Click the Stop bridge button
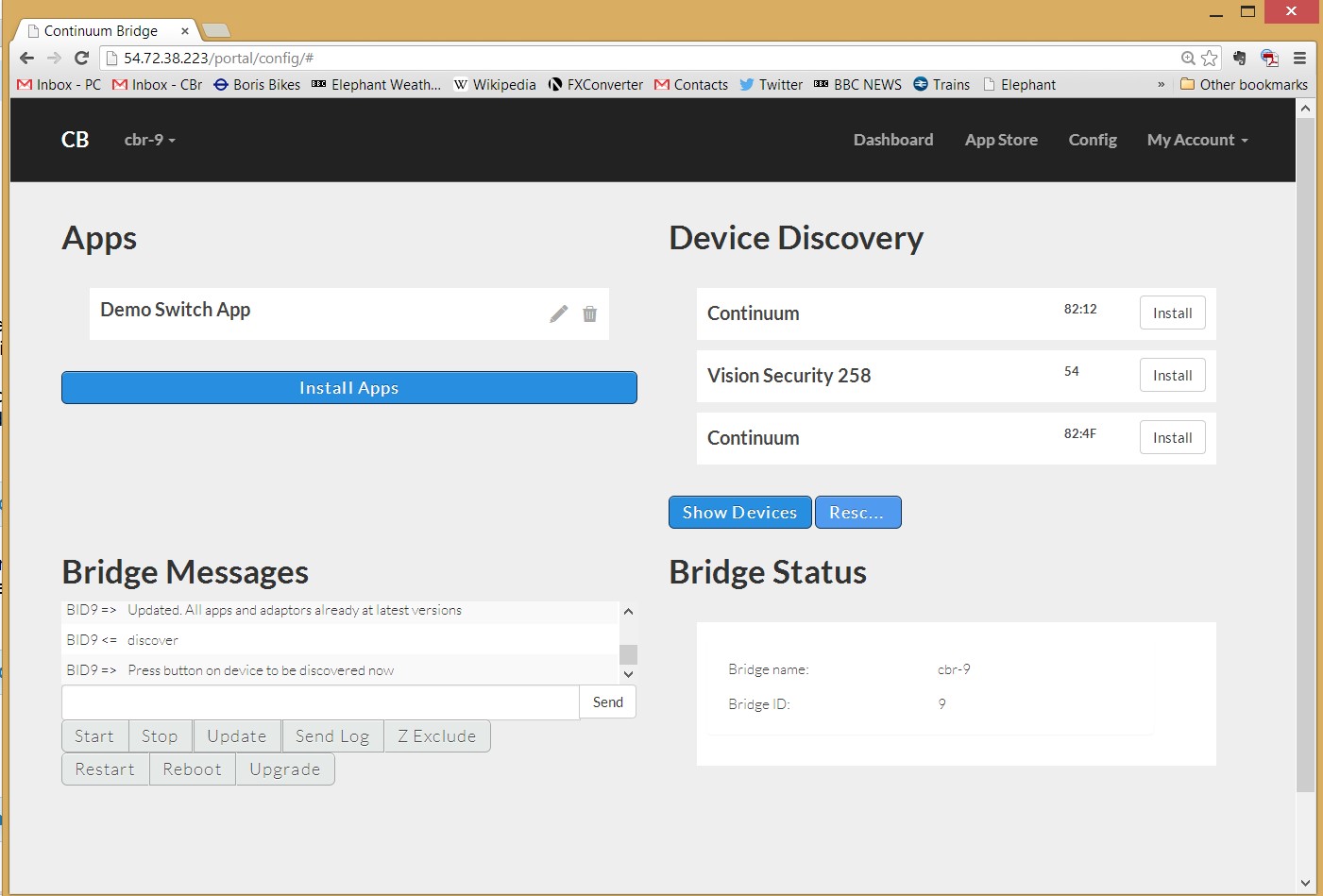 (160, 736)
